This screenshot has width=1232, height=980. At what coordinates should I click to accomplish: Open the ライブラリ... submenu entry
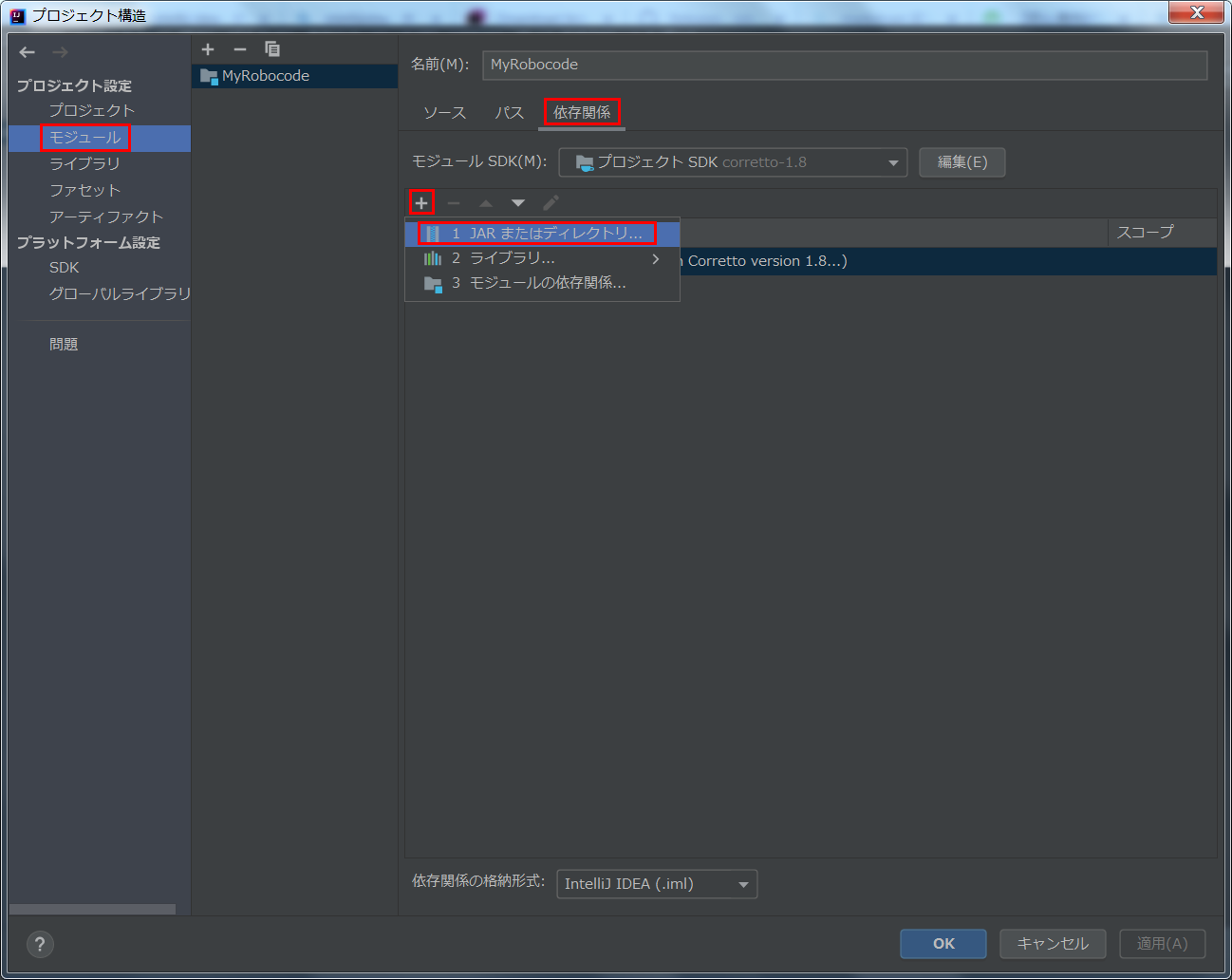point(542,258)
